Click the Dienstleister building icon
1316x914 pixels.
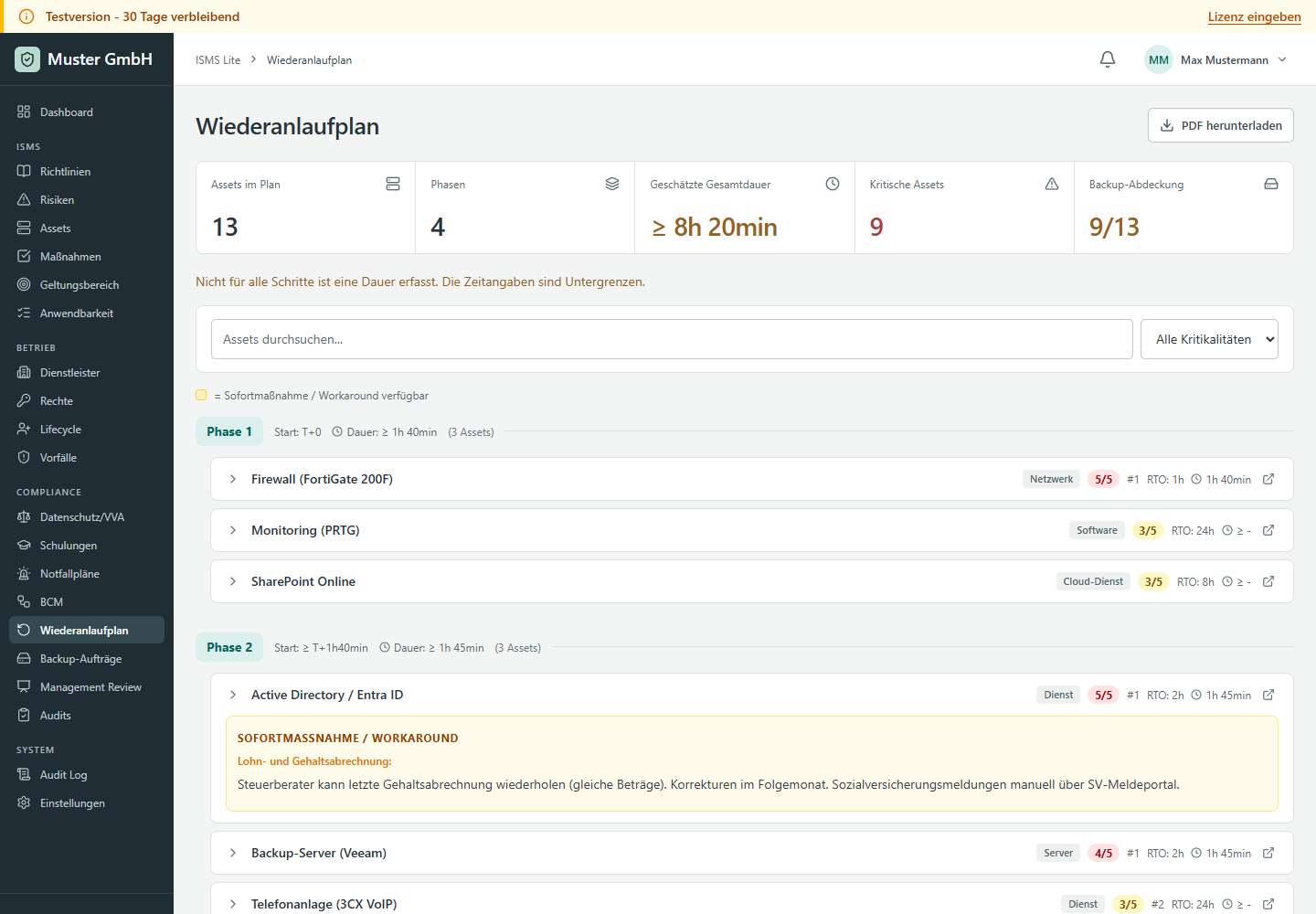pos(24,372)
